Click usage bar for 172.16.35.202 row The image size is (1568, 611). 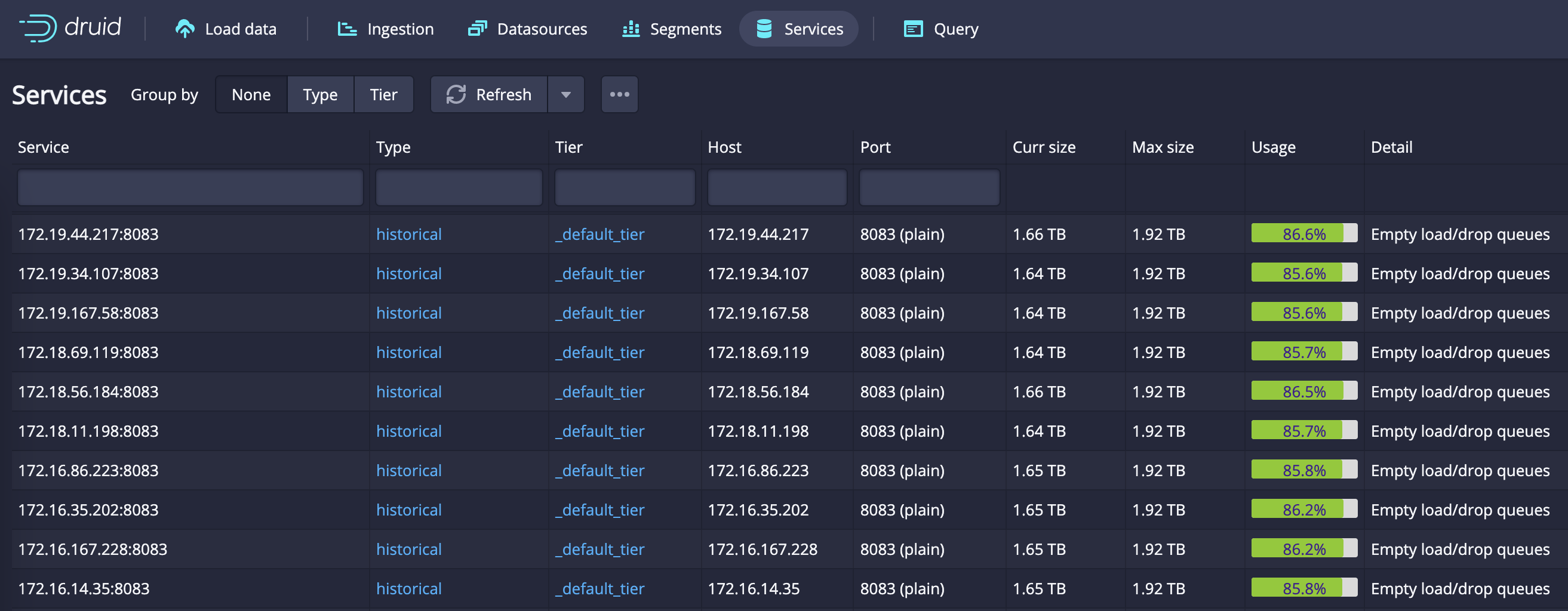pyautogui.click(x=1304, y=509)
